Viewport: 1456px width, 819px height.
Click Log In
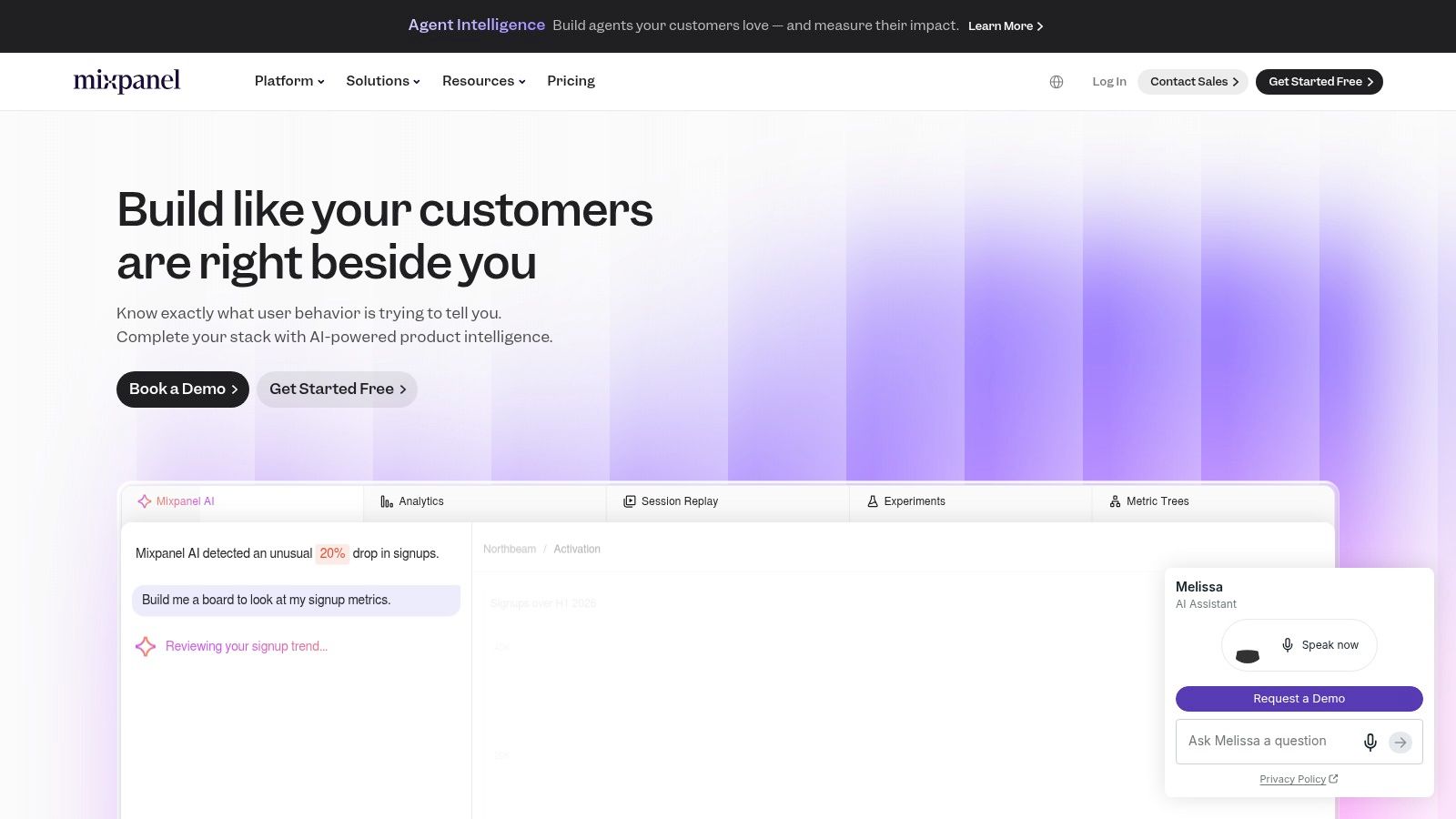(1109, 82)
